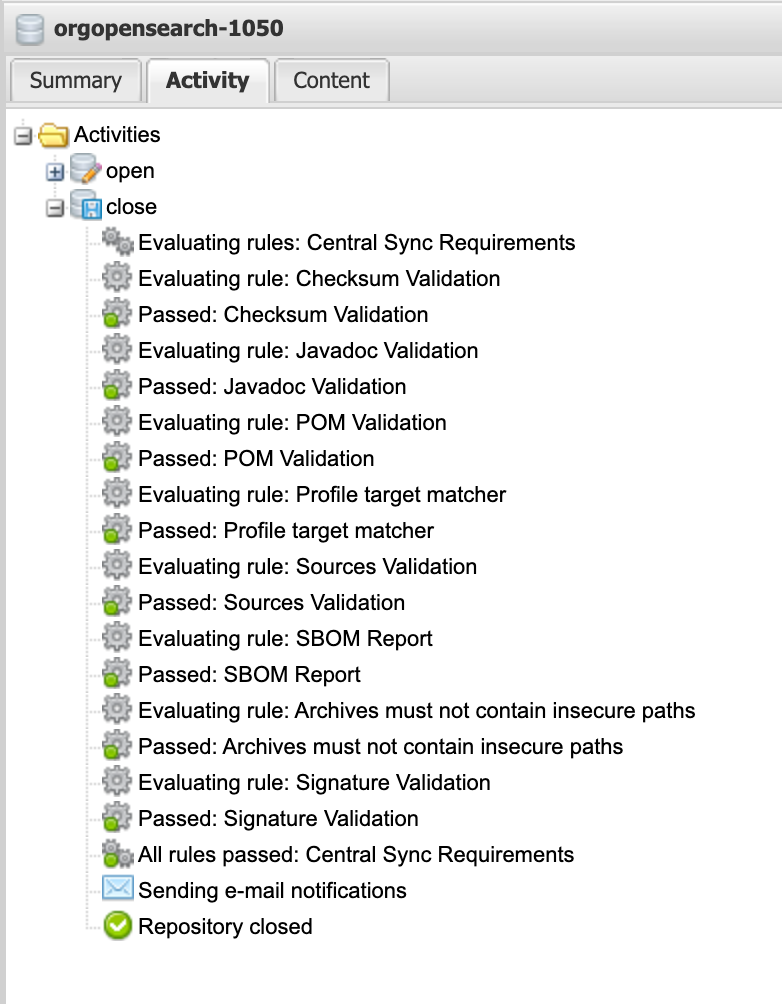Click the gear icon beside Evaluating rule: Checksum Validation
782x1004 pixels.
click(x=119, y=278)
